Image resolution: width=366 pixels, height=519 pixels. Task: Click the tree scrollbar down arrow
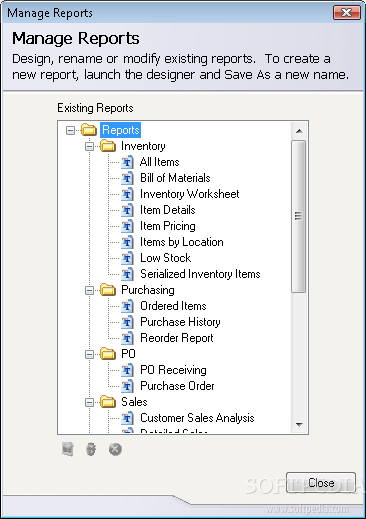(x=299, y=424)
